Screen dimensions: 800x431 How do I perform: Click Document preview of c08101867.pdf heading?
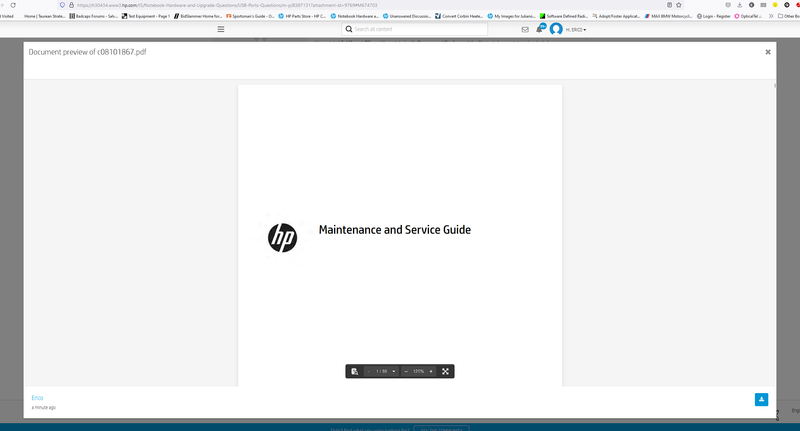point(87,52)
